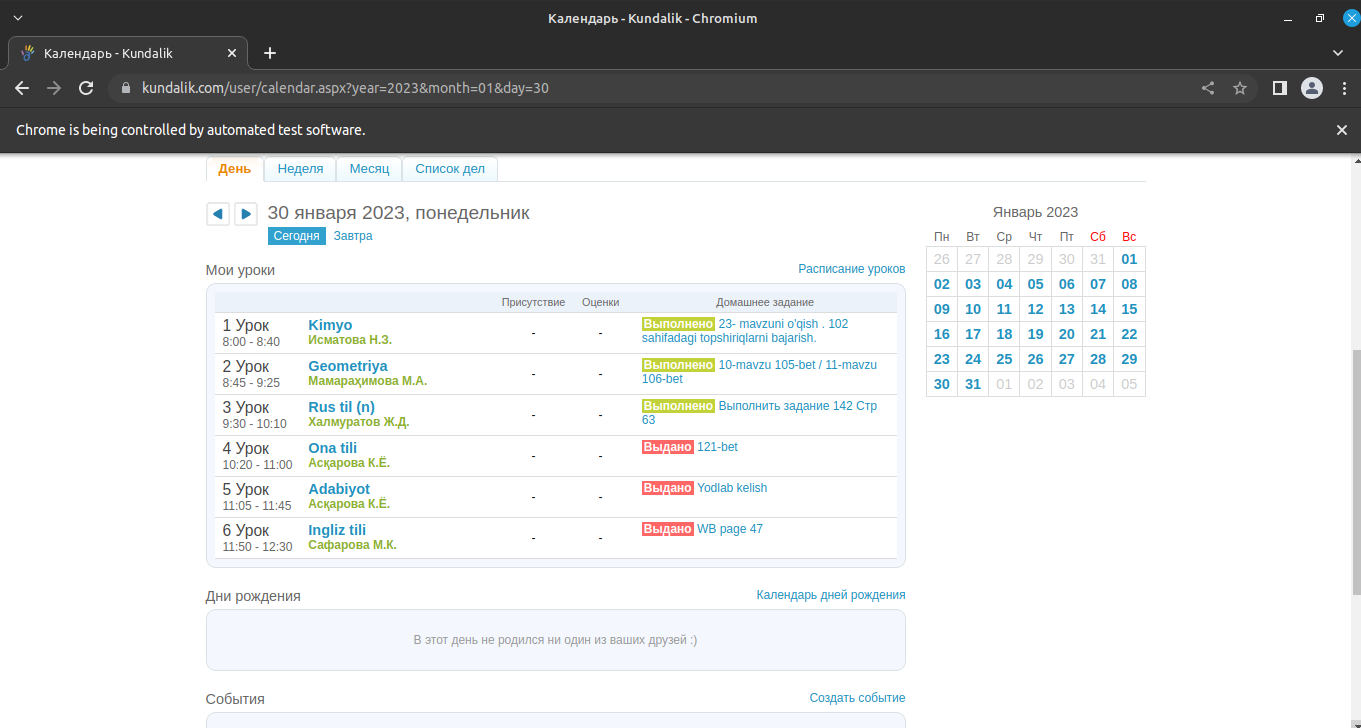Viewport: 1361px width, 728px height.
Task: Click Домашнее задание column header
Action: pyautogui.click(x=765, y=302)
